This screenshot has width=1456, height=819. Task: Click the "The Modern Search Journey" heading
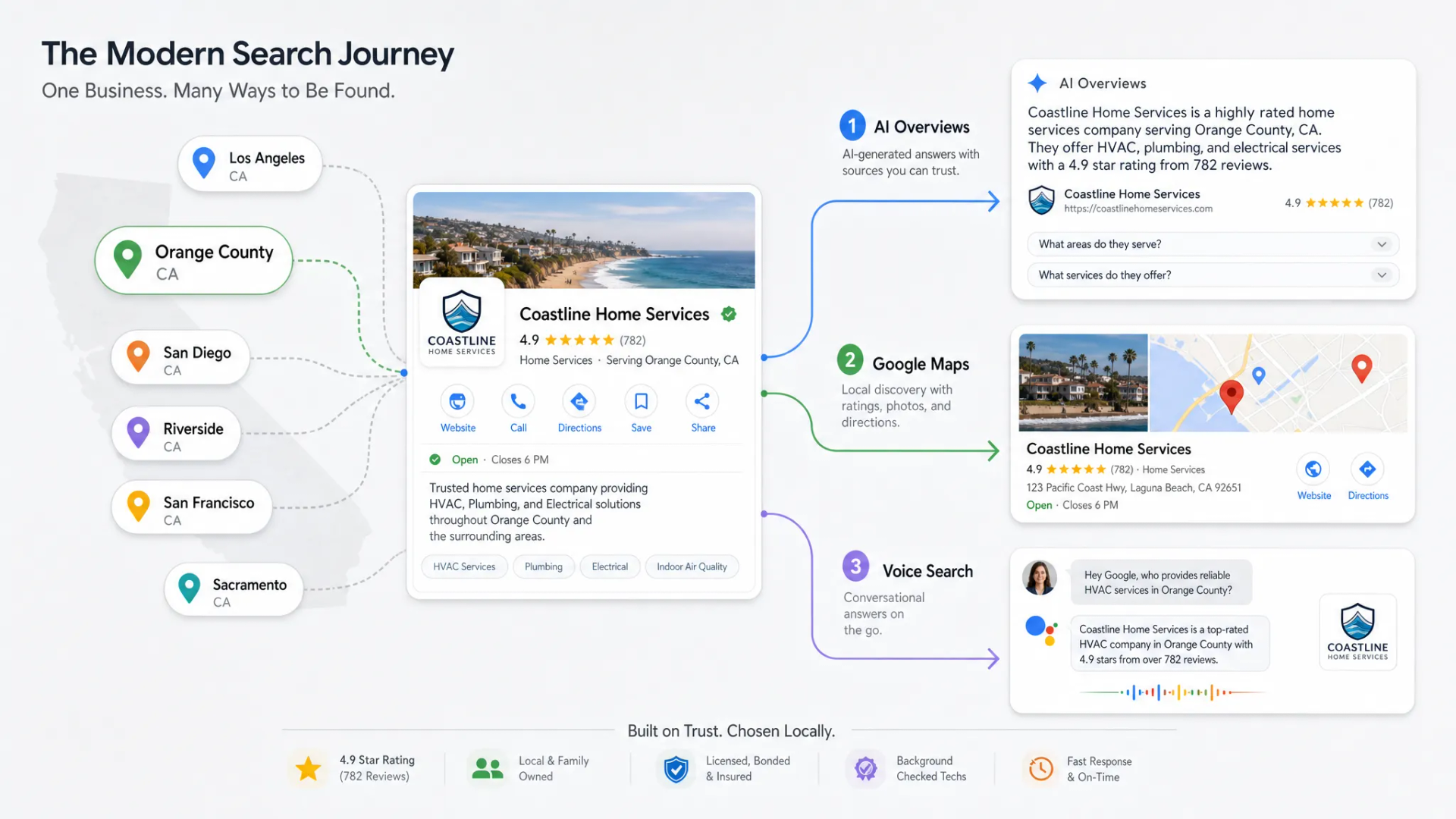click(x=248, y=54)
